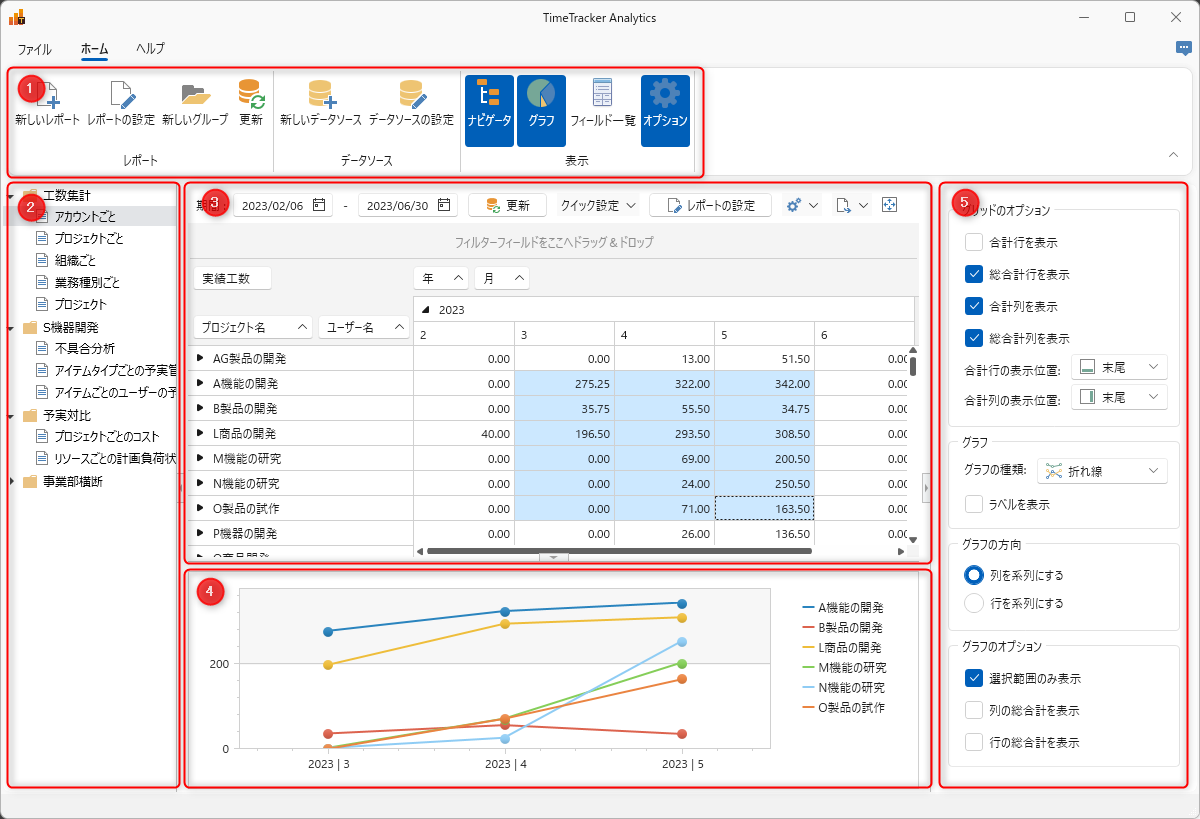Open データソースの設定 in the ribbon
The width and height of the screenshot is (1200, 819).
(x=411, y=95)
